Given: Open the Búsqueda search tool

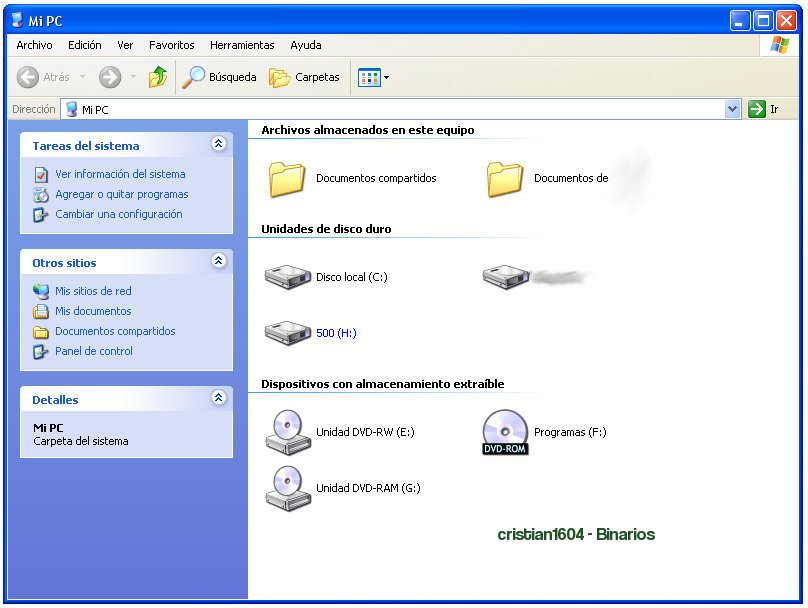Looking at the screenshot, I should click(220, 77).
